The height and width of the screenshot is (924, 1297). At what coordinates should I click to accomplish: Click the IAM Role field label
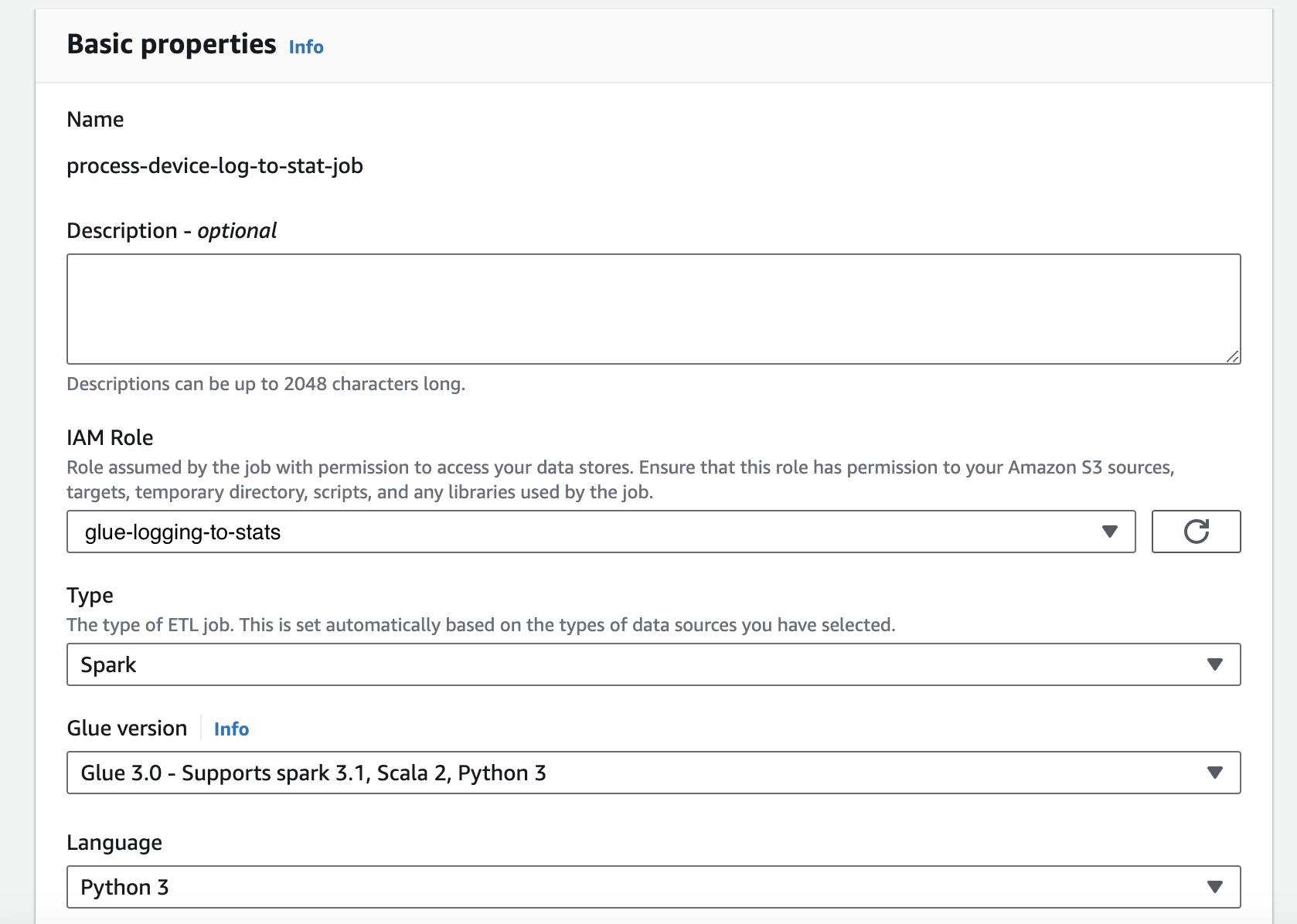coord(110,438)
